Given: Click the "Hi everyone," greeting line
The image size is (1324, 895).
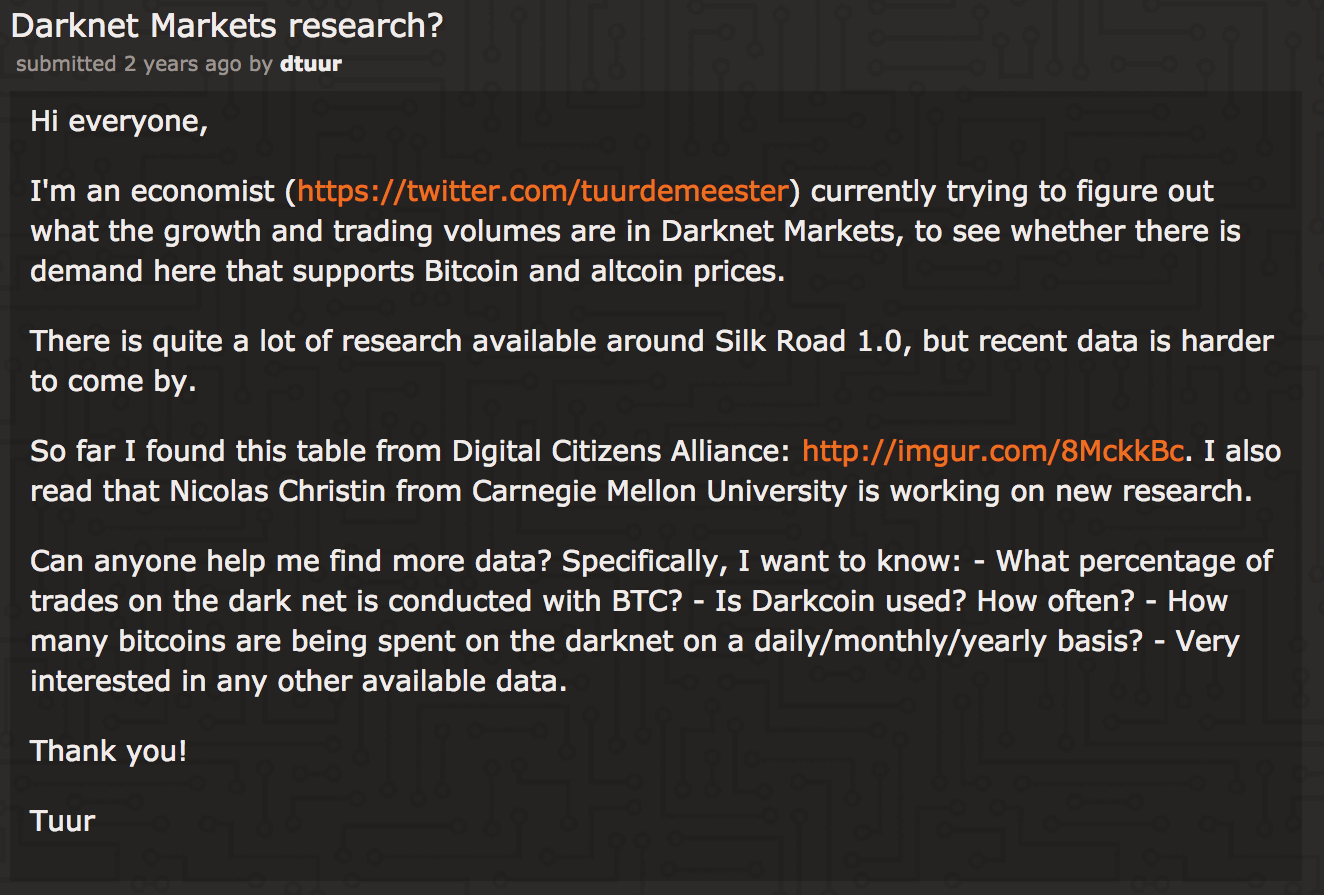Looking at the screenshot, I should tap(119, 122).
